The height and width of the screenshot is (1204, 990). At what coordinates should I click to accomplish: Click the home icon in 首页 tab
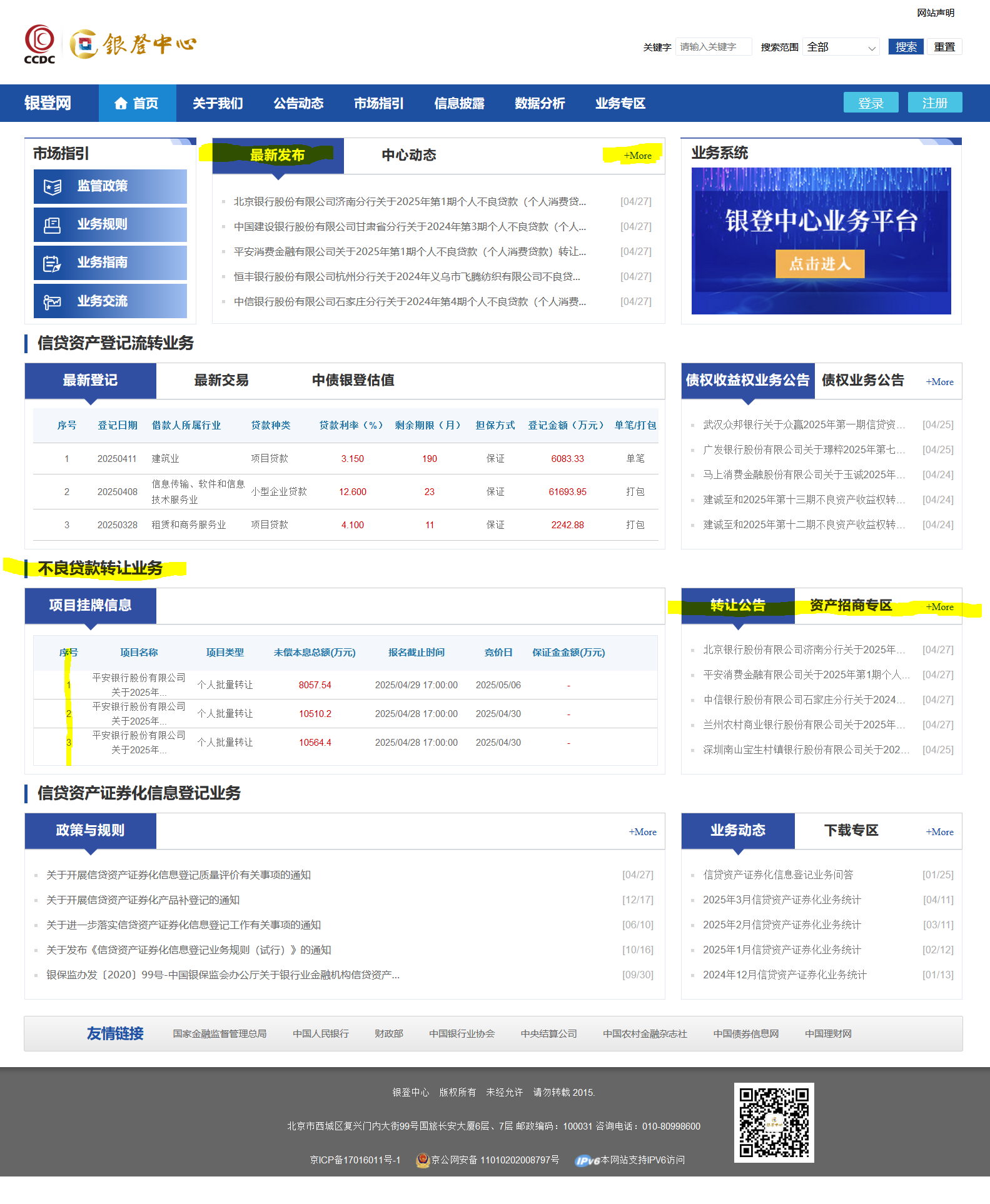pyautogui.click(x=121, y=103)
